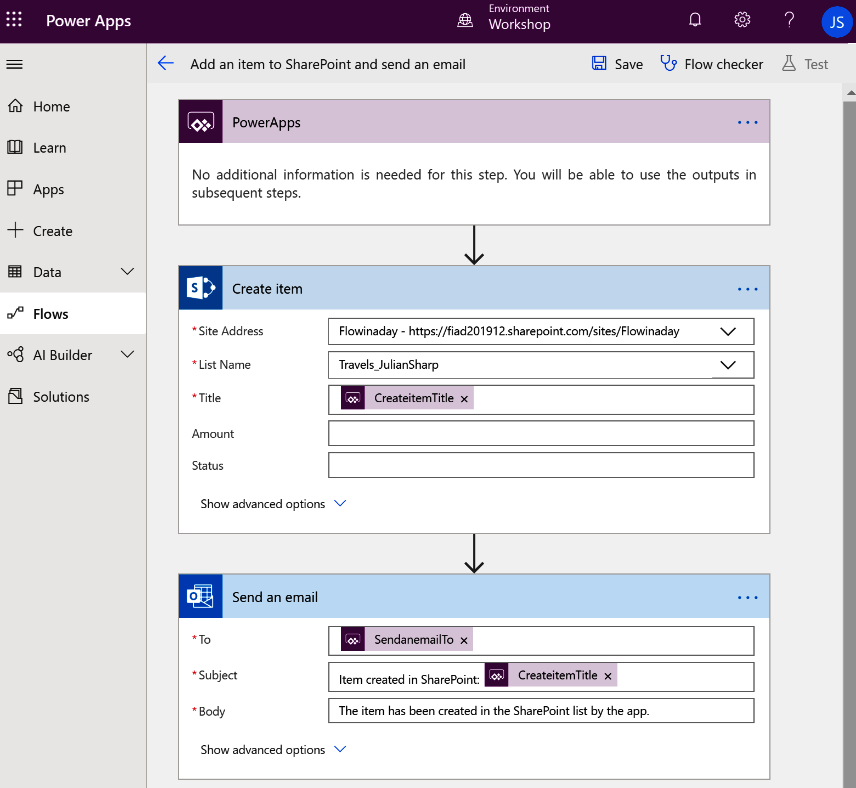This screenshot has height=788, width=856.
Task: Click the Workshop environment name
Action: pyautogui.click(x=519, y=25)
